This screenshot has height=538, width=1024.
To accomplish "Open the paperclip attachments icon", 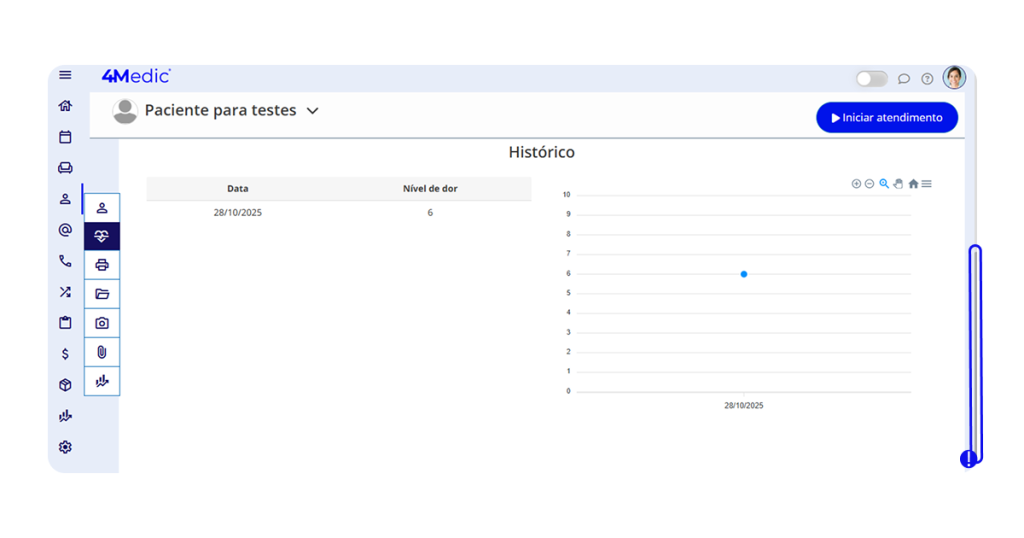I will [102, 352].
